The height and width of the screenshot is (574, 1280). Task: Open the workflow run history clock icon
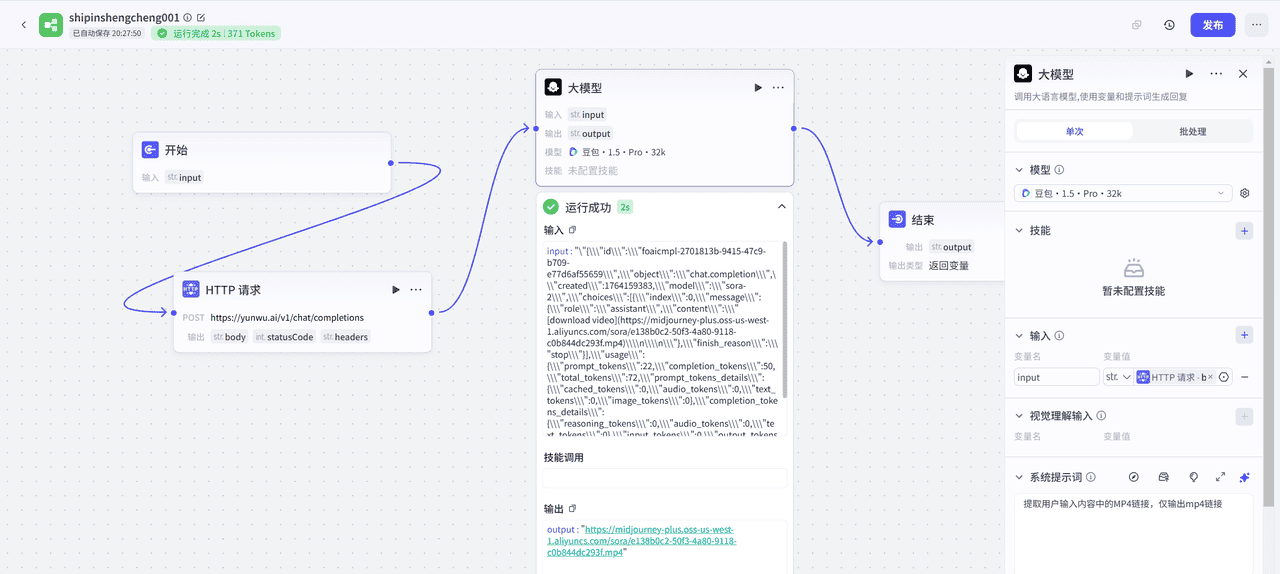(1169, 25)
